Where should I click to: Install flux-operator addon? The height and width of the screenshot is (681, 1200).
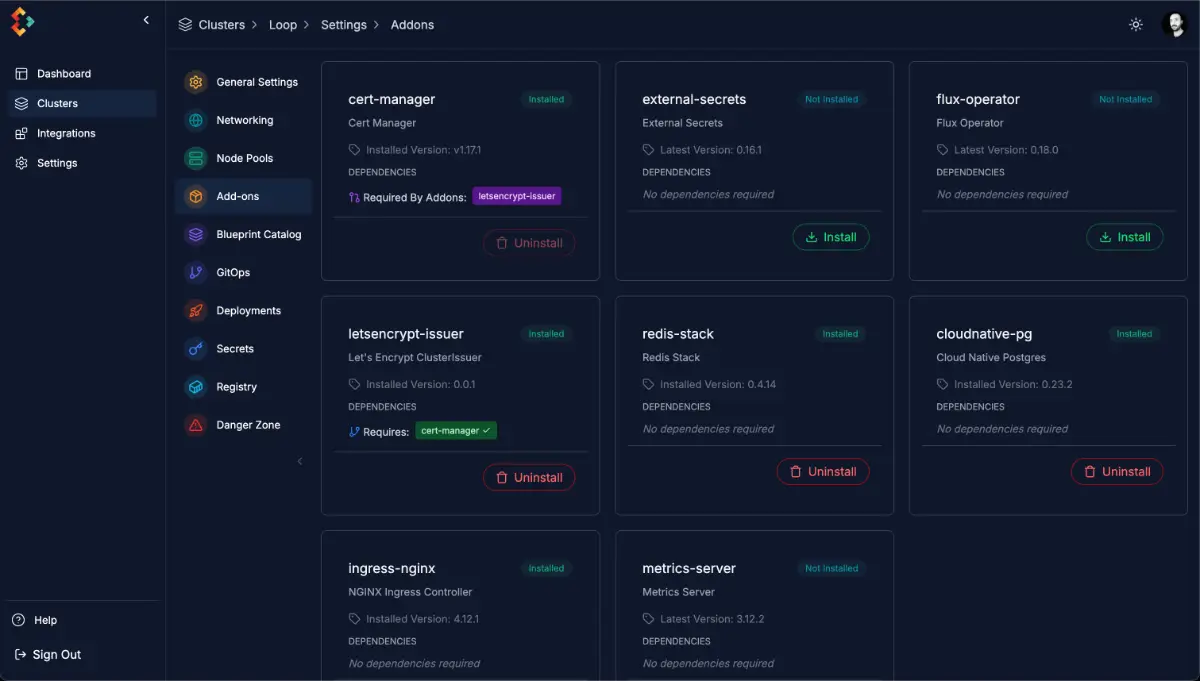point(1125,237)
